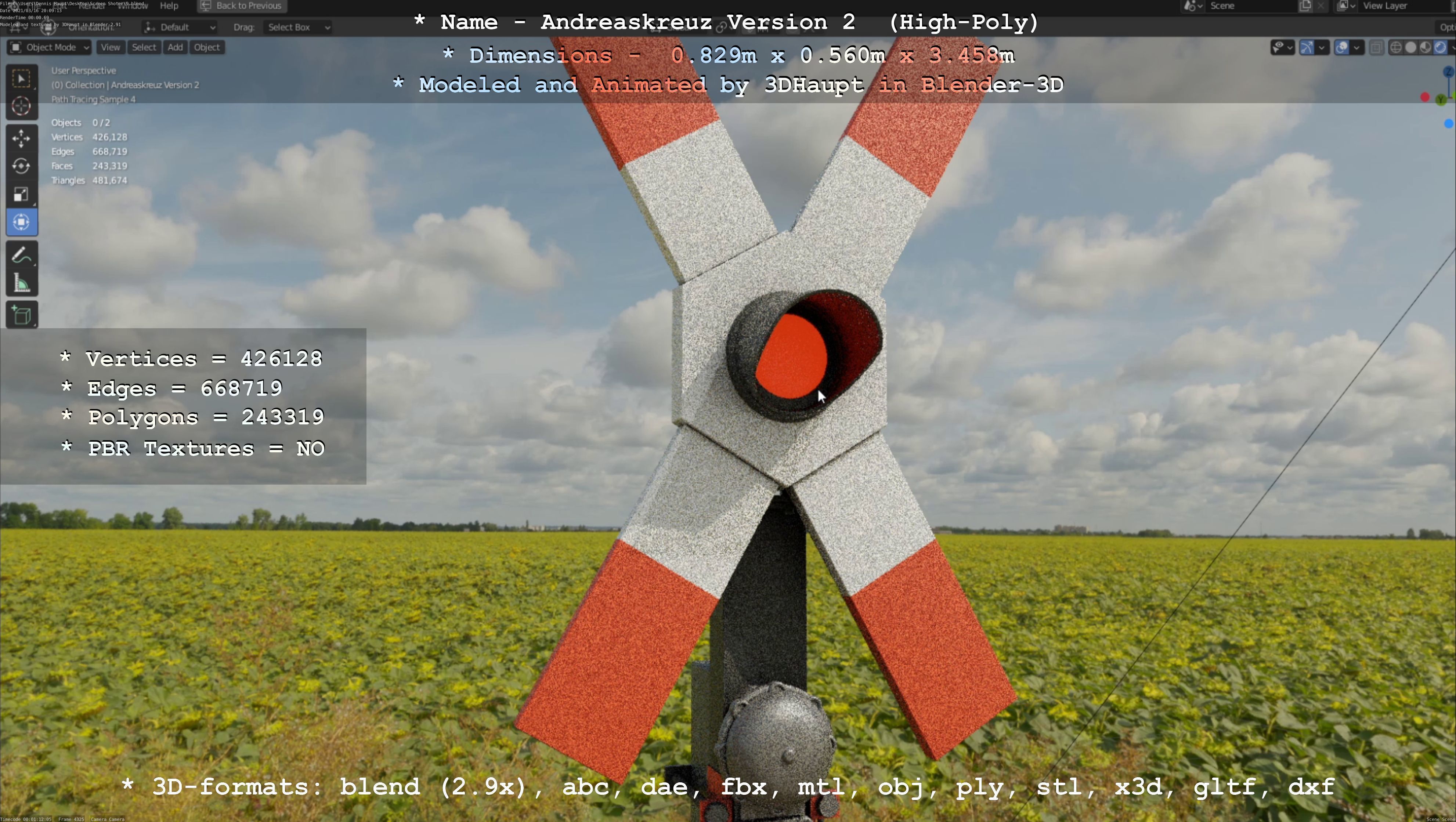Click the Vertices 426,128 statistic
Image resolution: width=1456 pixels, height=822 pixels.
pyautogui.click(x=89, y=137)
